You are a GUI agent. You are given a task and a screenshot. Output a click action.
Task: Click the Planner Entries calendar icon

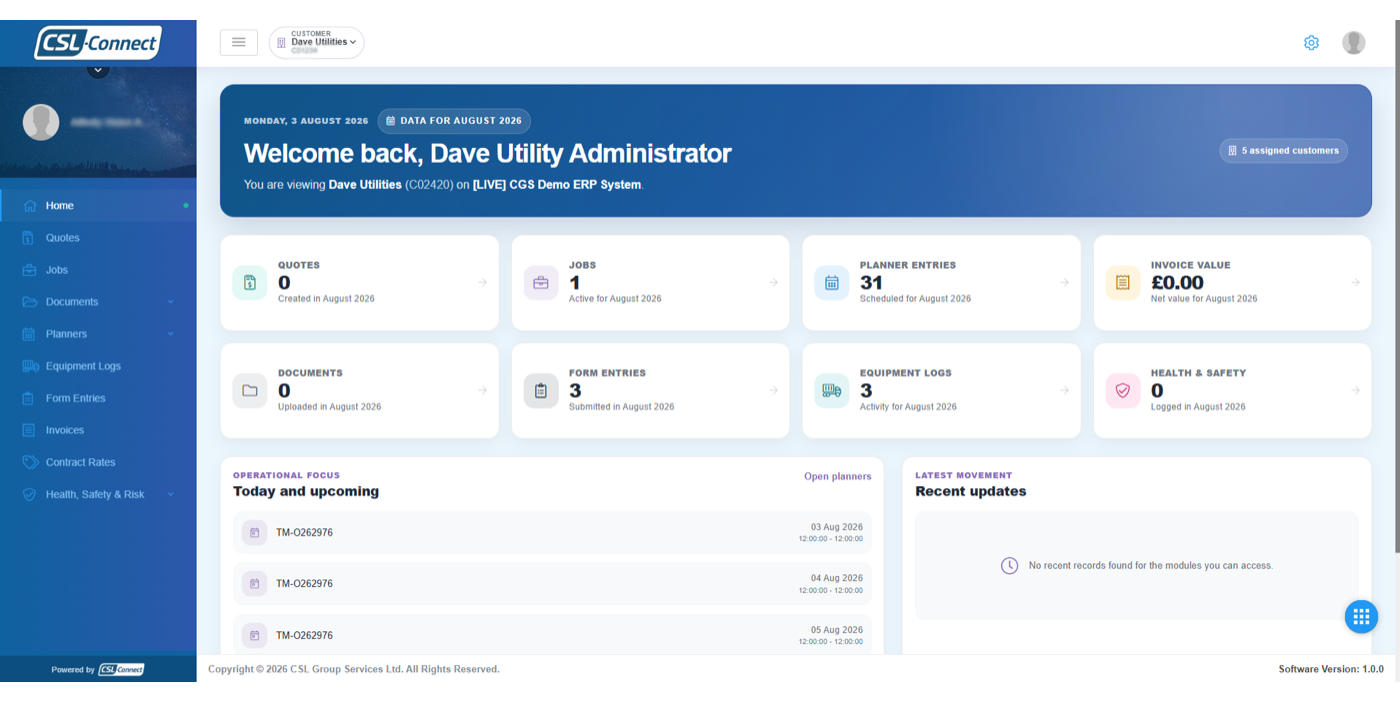pos(832,283)
